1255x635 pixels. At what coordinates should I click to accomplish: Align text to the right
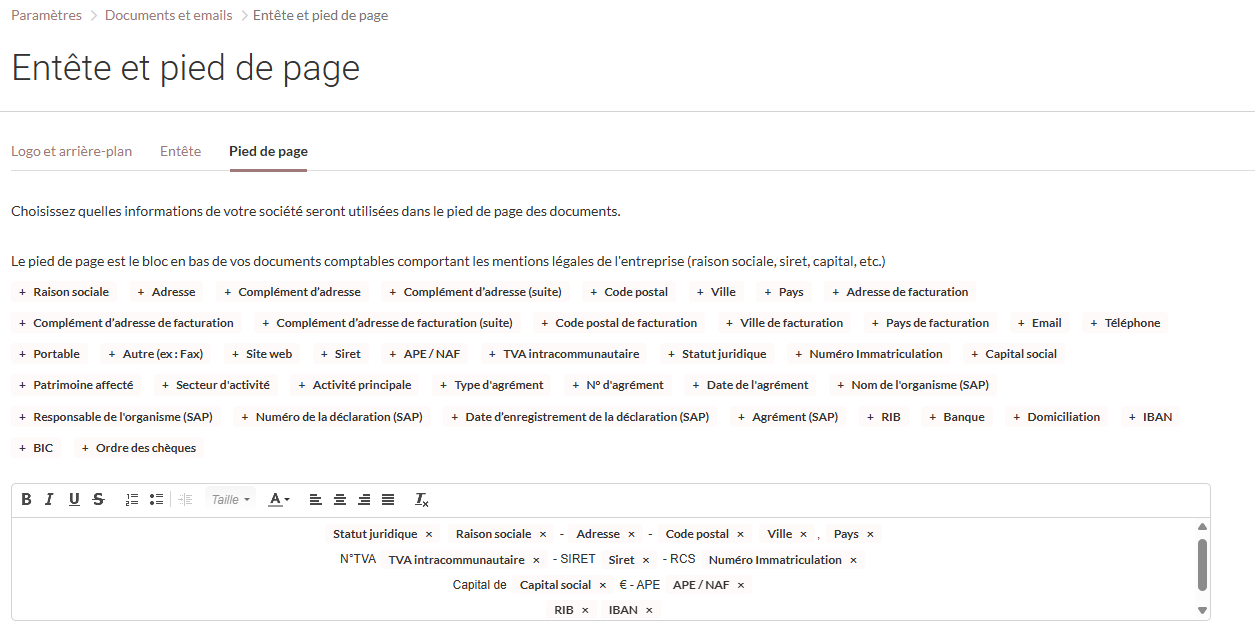click(364, 499)
